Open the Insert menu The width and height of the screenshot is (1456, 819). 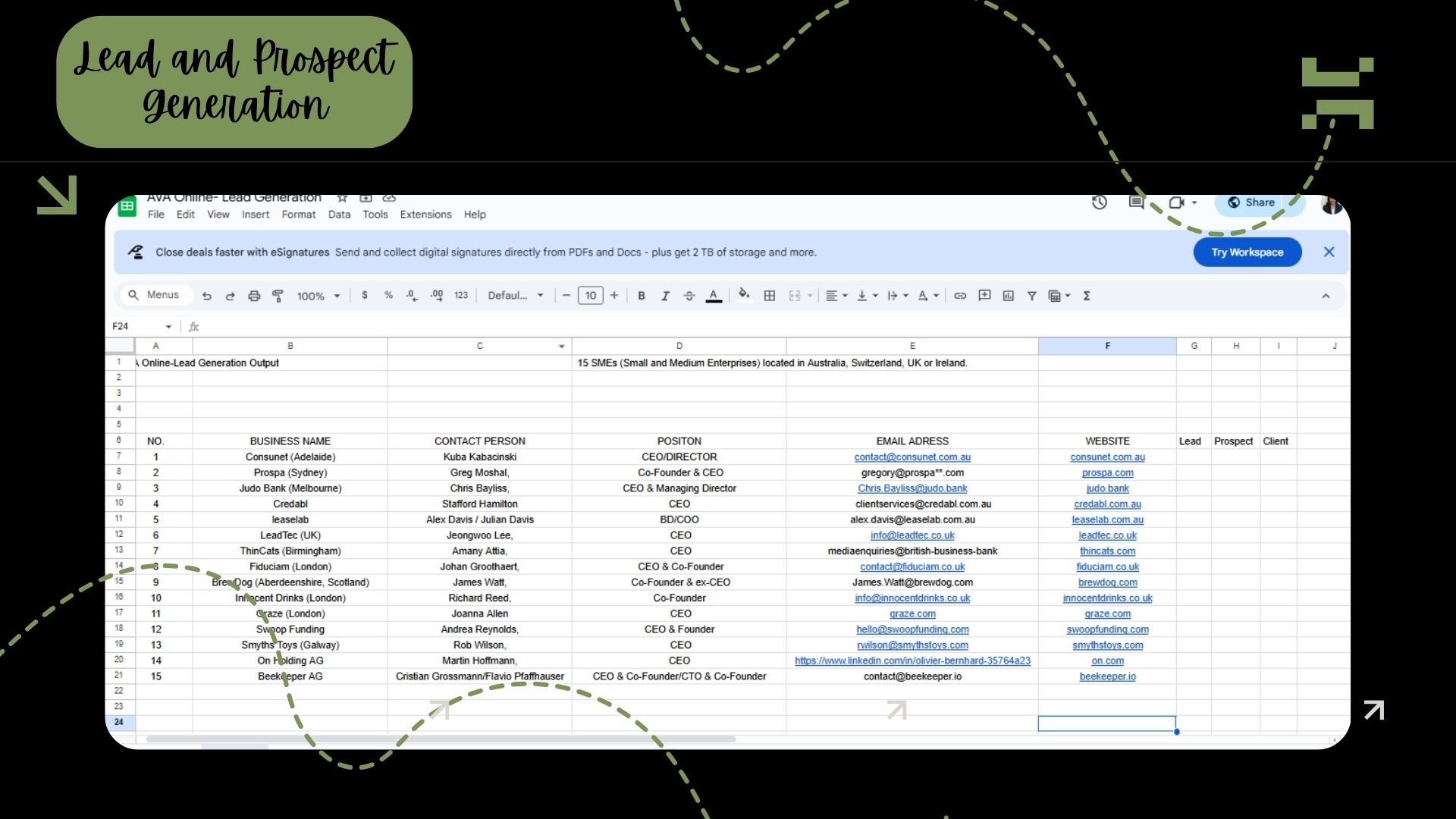click(x=256, y=215)
